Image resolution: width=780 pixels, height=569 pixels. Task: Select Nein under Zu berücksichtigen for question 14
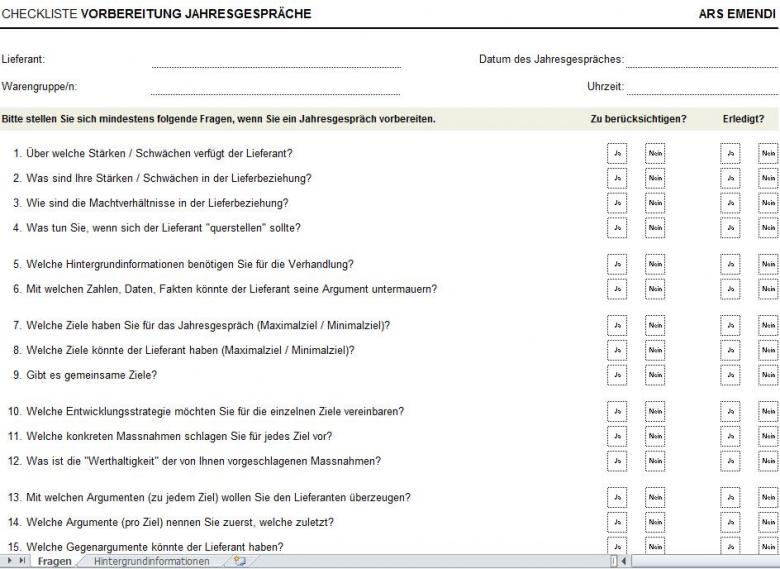[655, 522]
